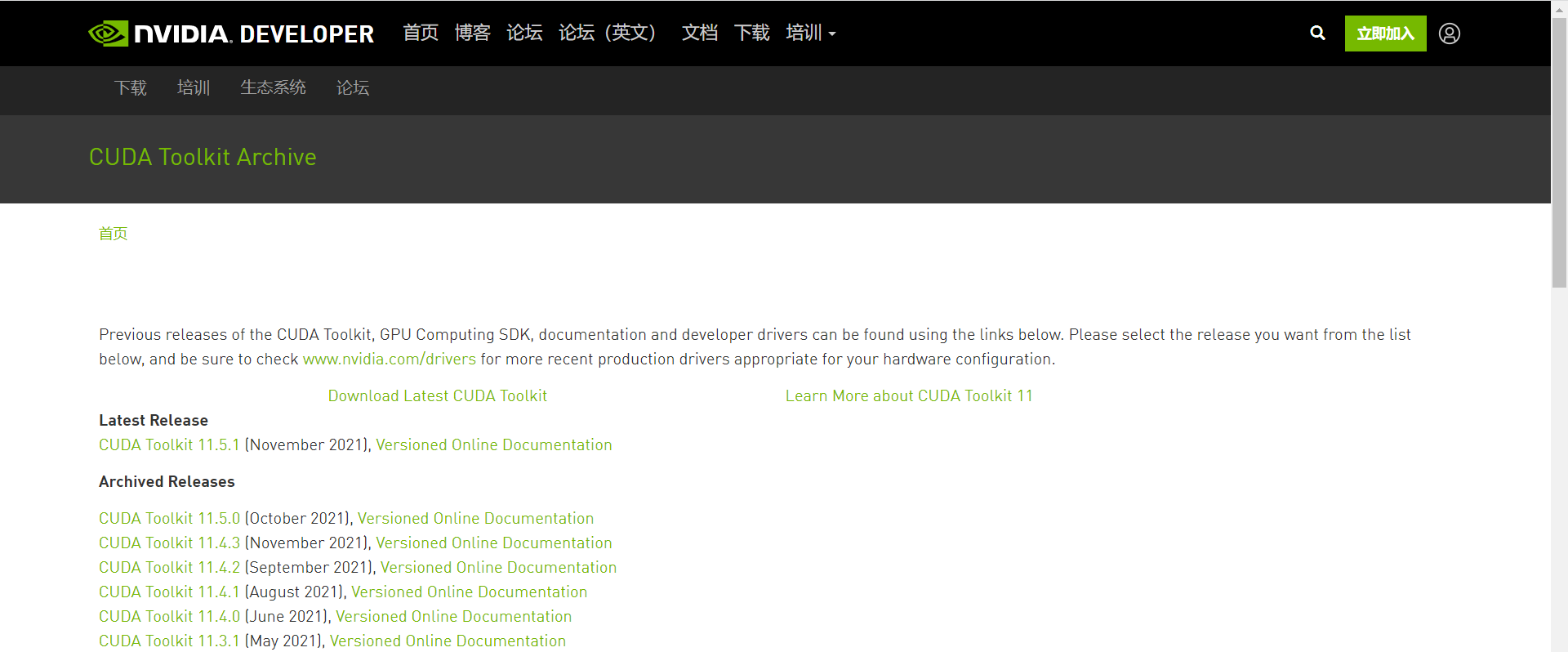This screenshot has width=1568, height=652.
Task: Open documentation link for CUDA 11.3.1
Action: point(448,641)
